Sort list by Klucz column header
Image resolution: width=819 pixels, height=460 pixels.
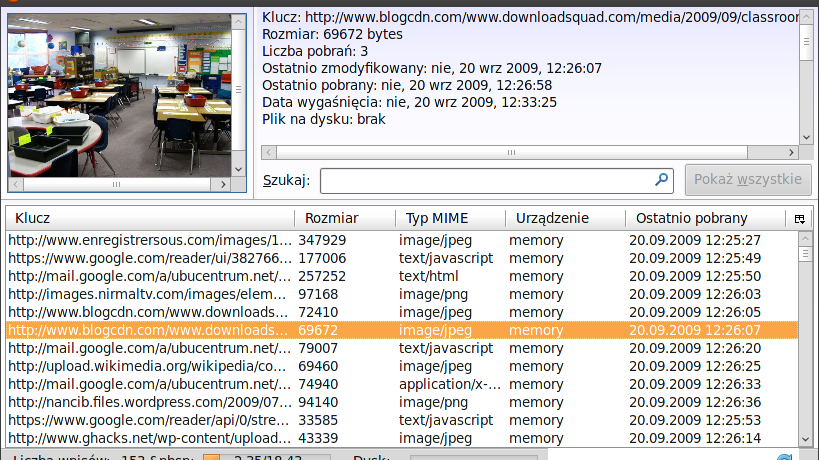(150, 218)
